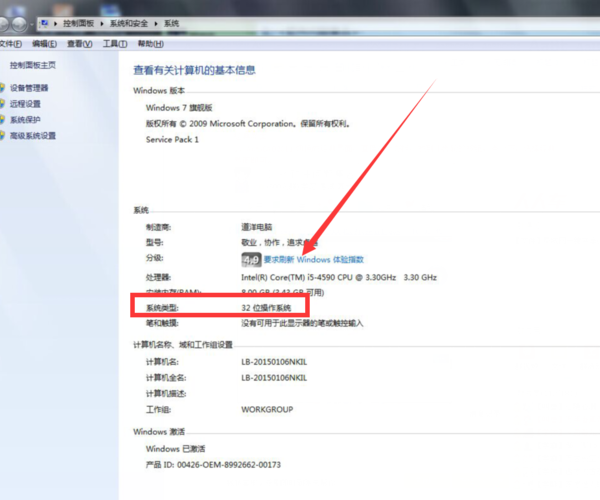Click the 32 位操作系统 value
The width and height of the screenshot is (600, 500).
coord(266,308)
